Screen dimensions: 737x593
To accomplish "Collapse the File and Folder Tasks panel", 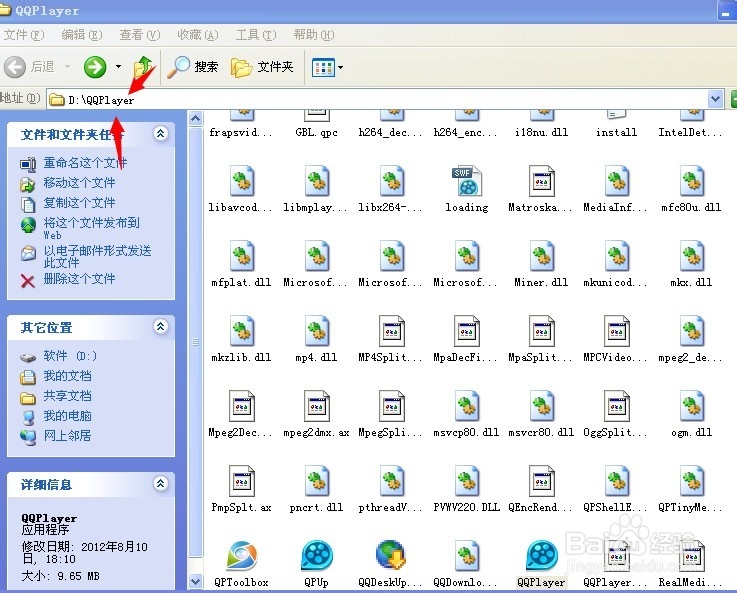I will pyautogui.click(x=160, y=134).
